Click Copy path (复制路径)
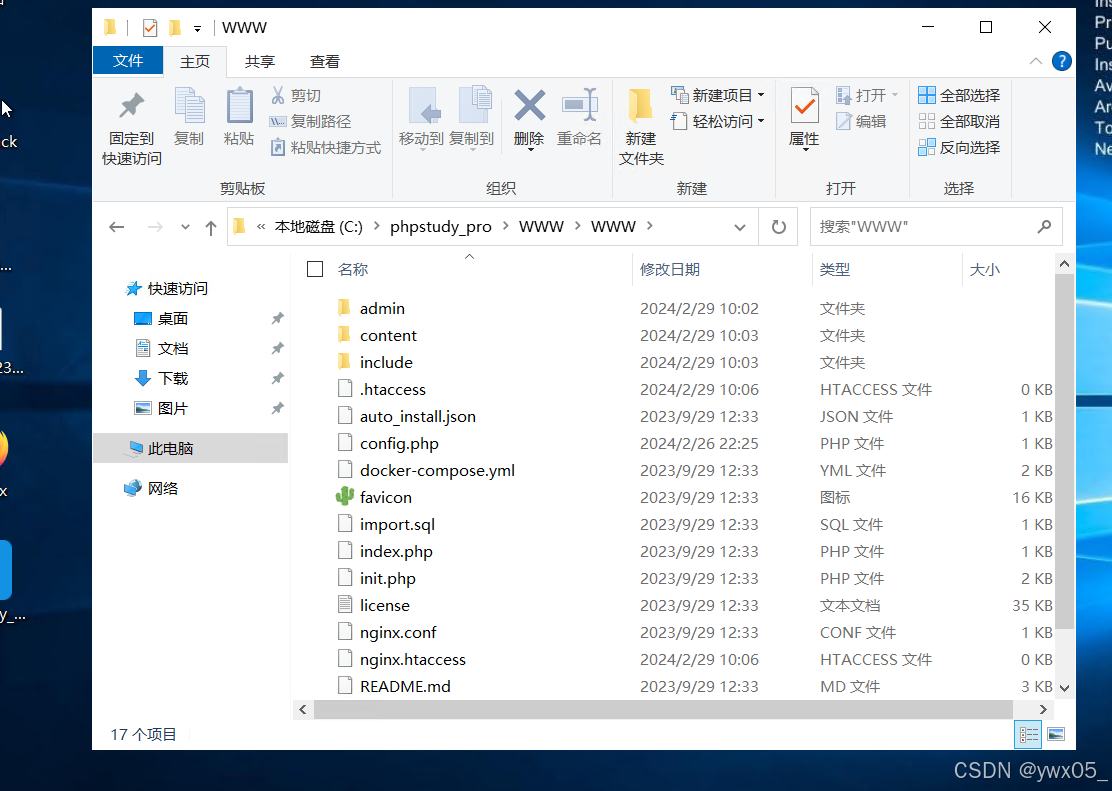This screenshot has height=791, width=1112. tap(311, 121)
